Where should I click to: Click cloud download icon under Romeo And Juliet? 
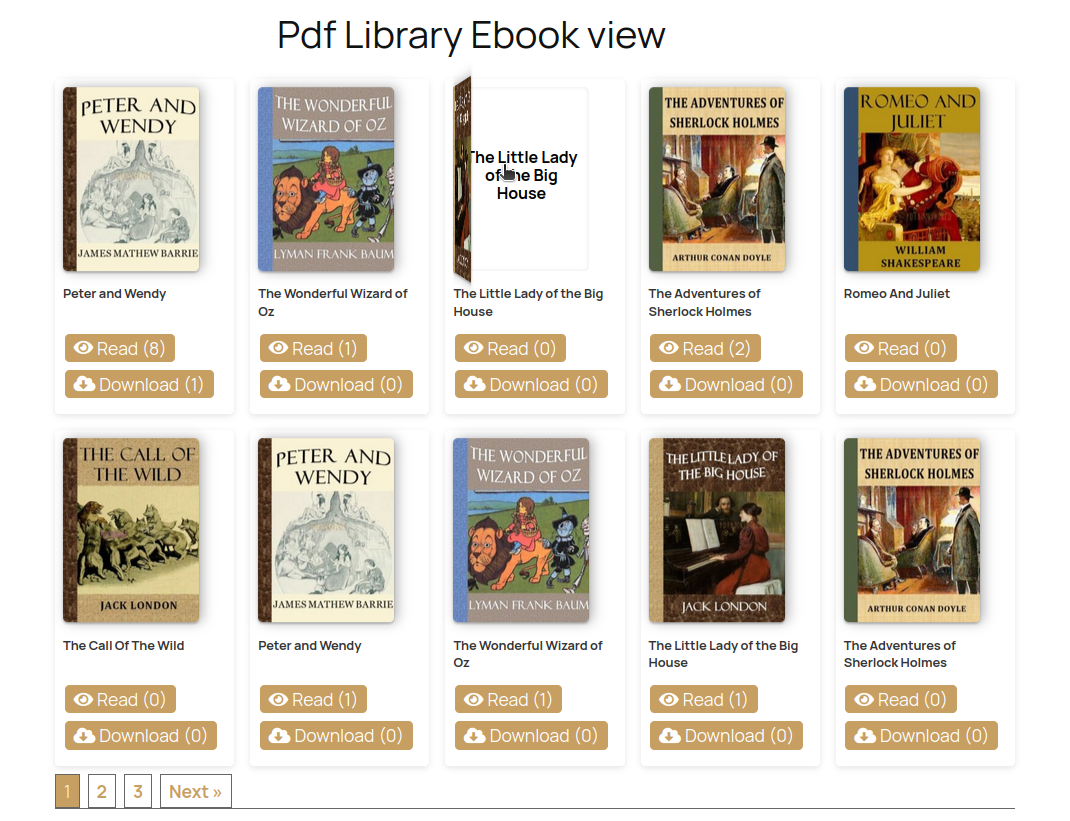point(865,384)
